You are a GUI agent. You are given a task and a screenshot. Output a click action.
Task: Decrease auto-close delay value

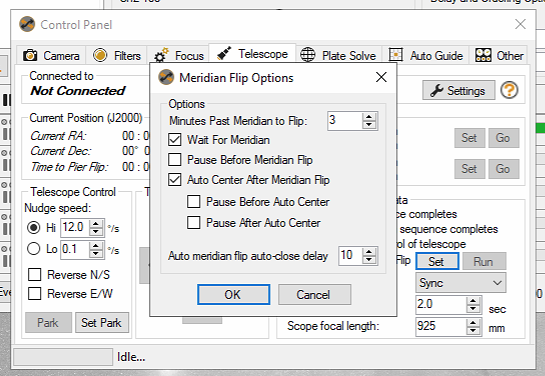pos(369,260)
